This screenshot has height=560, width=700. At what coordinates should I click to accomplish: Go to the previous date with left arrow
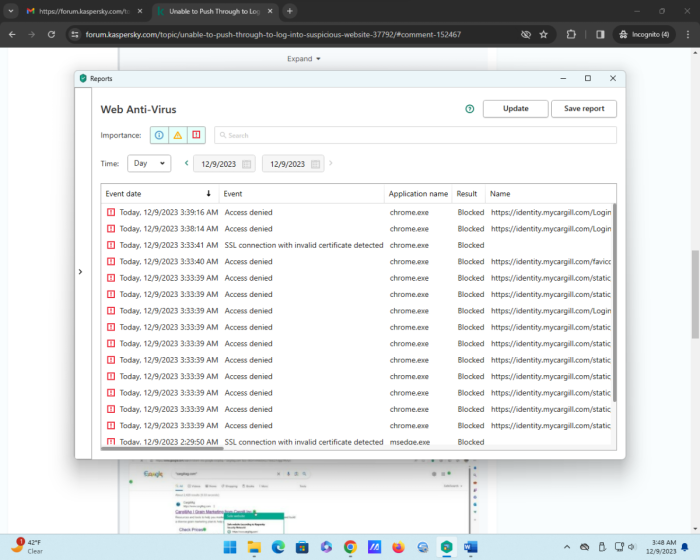click(x=187, y=163)
